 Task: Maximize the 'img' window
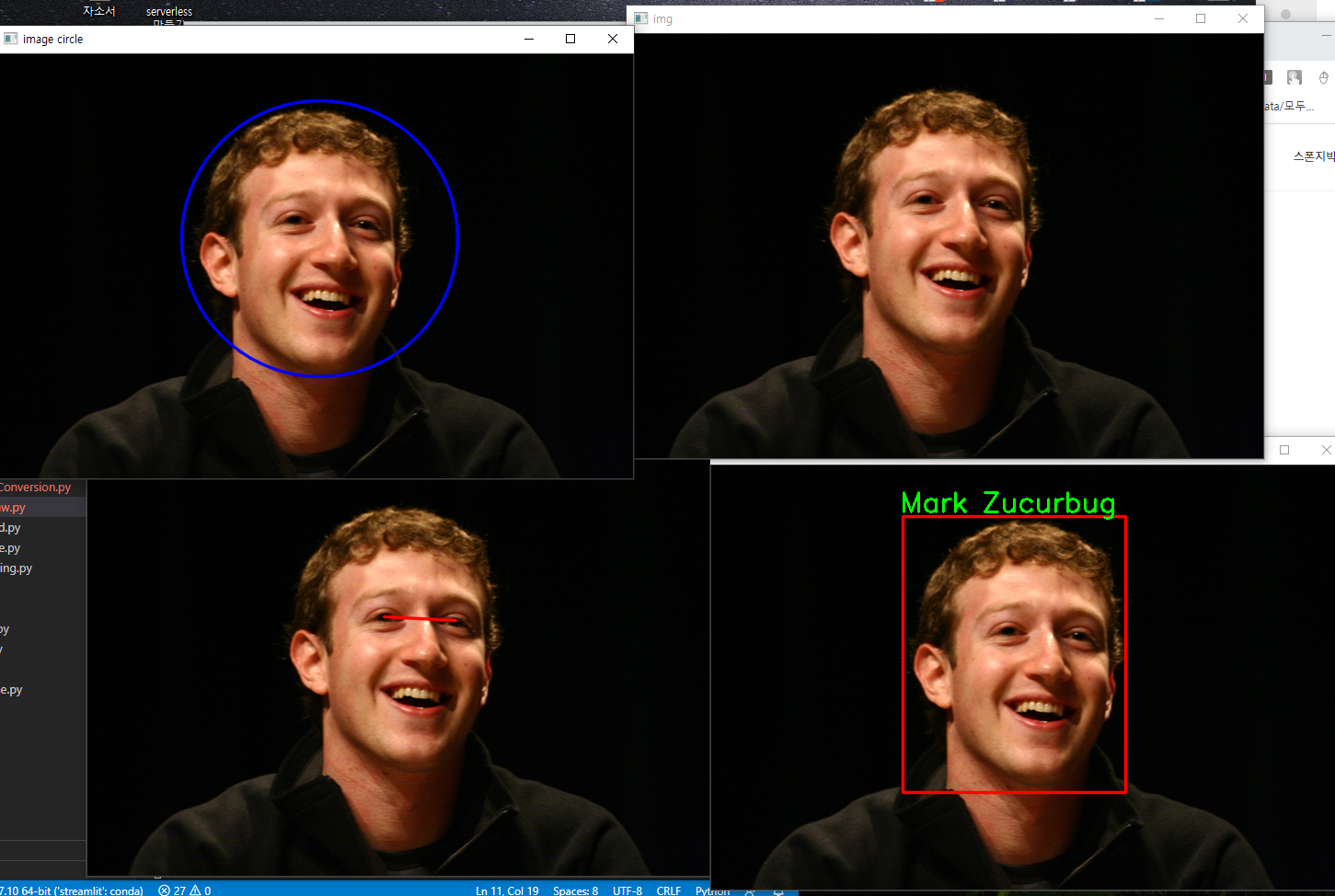[x=1201, y=18]
